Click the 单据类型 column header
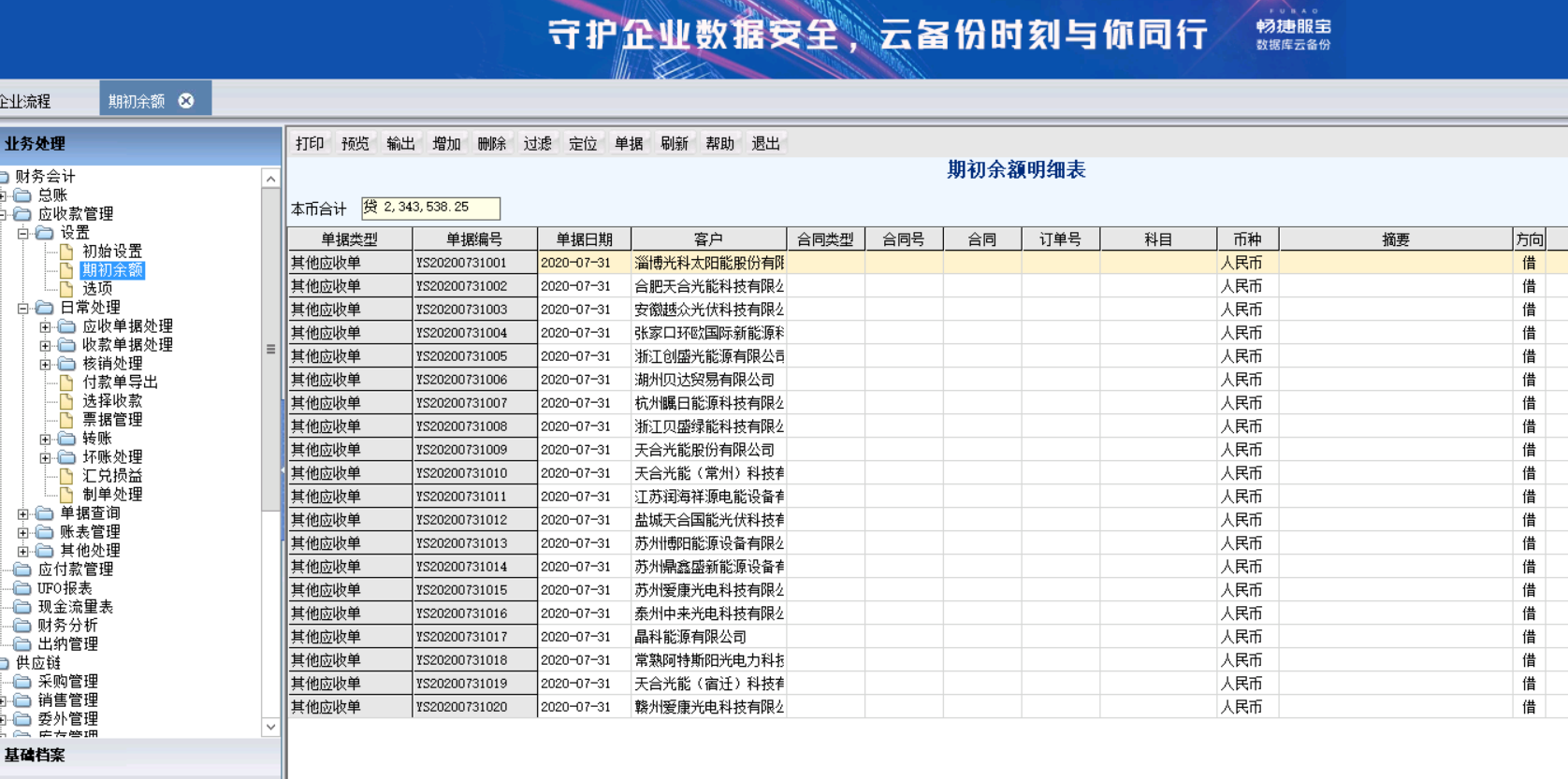The image size is (1568, 779). tap(350, 239)
